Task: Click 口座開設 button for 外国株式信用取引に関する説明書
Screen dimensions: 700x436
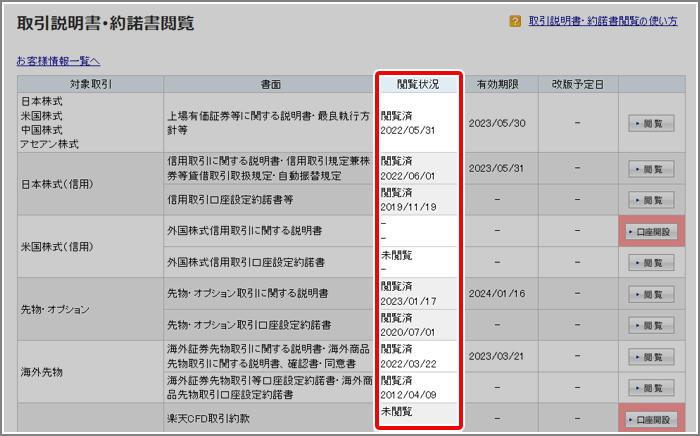Action: 651,232
